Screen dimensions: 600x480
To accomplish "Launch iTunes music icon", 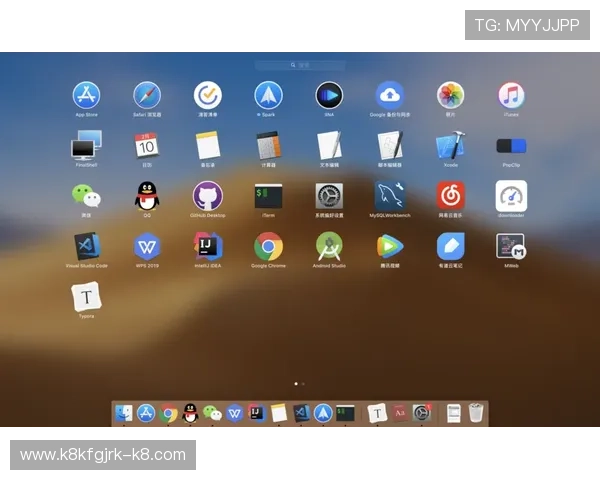I will 511,95.
